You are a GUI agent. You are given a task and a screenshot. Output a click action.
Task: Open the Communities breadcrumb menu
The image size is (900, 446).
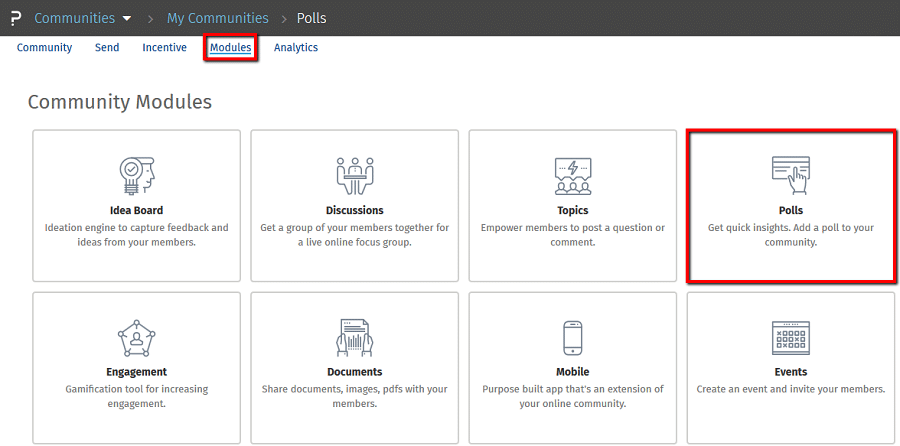pos(75,18)
